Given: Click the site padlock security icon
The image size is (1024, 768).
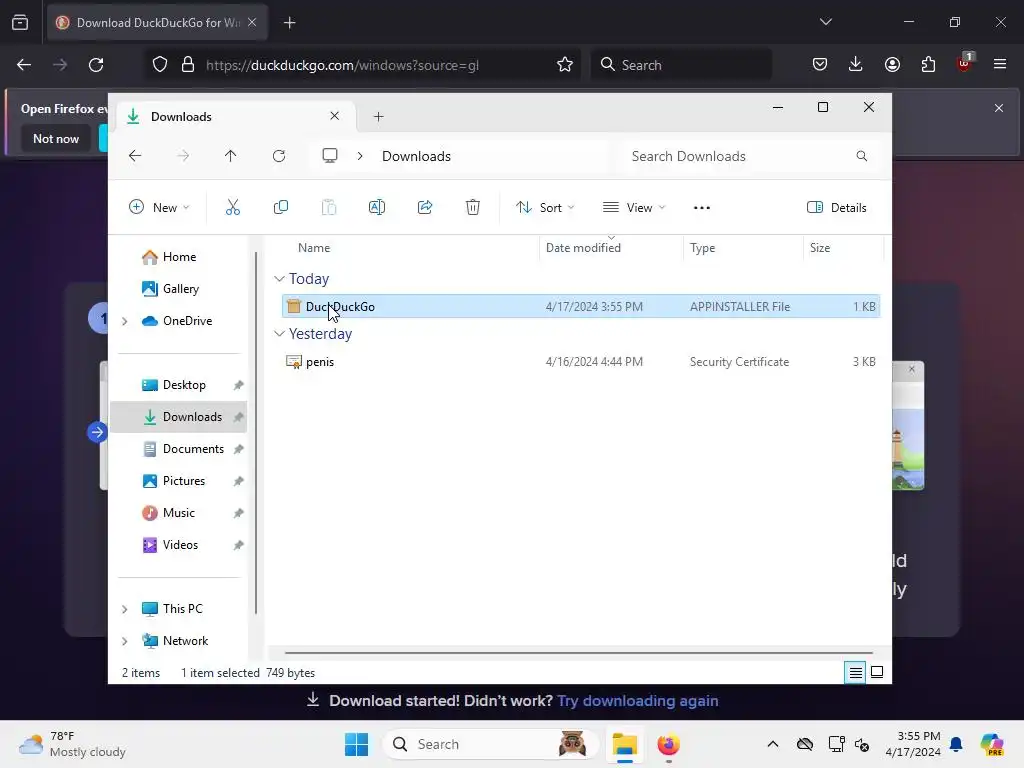Looking at the screenshot, I should point(188,65).
